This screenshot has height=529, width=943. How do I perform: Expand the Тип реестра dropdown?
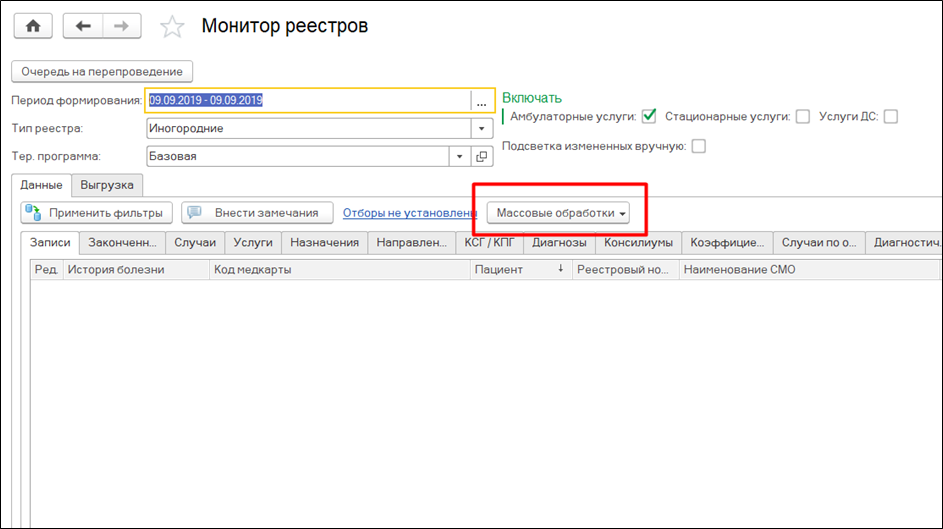[x=481, y=129]
